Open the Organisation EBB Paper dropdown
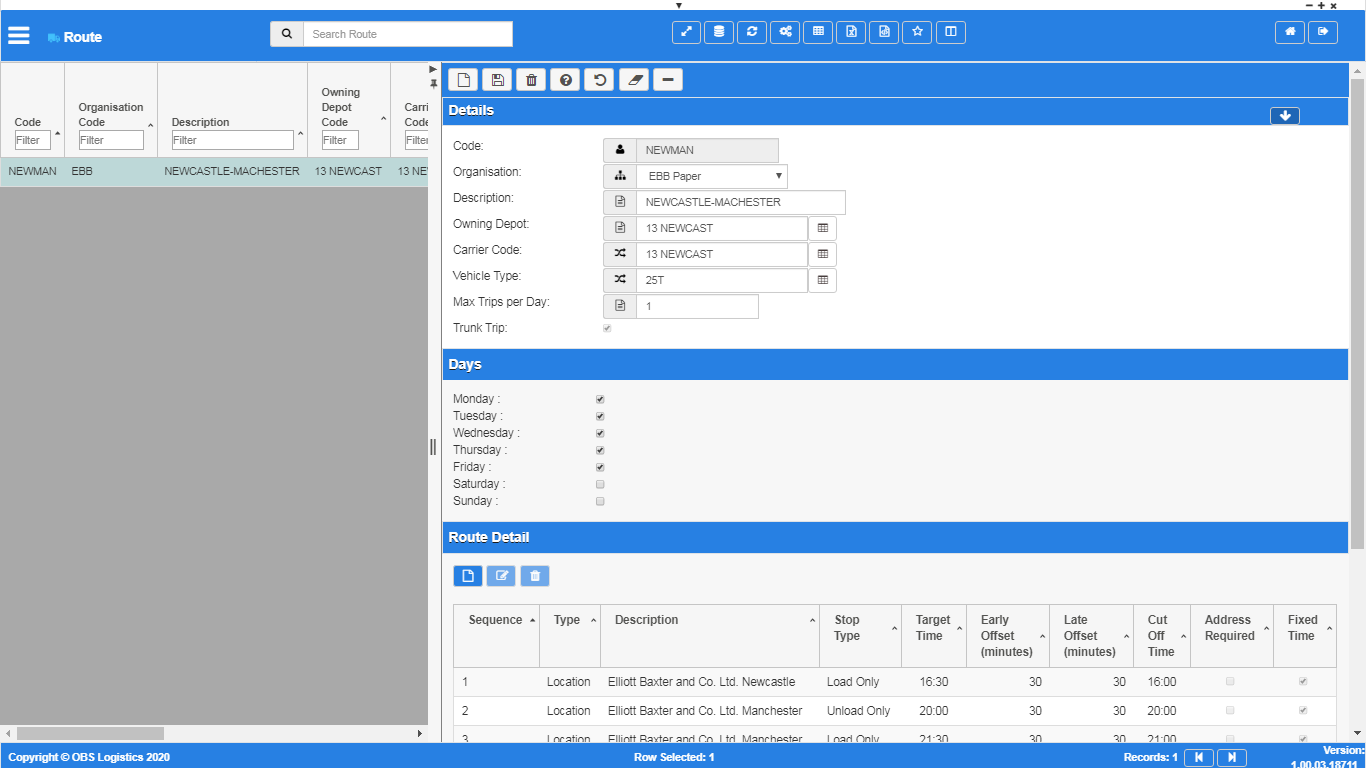Image resolution: width=1366 pixels, height=769 pixels. (x=711, y=176)
